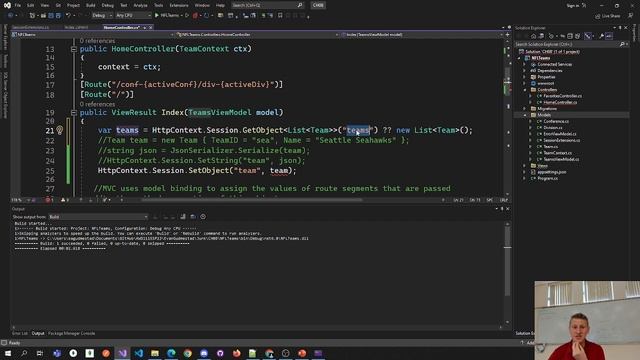Click the Live Share button
Screen dimensions: 640x360
coord(608,16)
